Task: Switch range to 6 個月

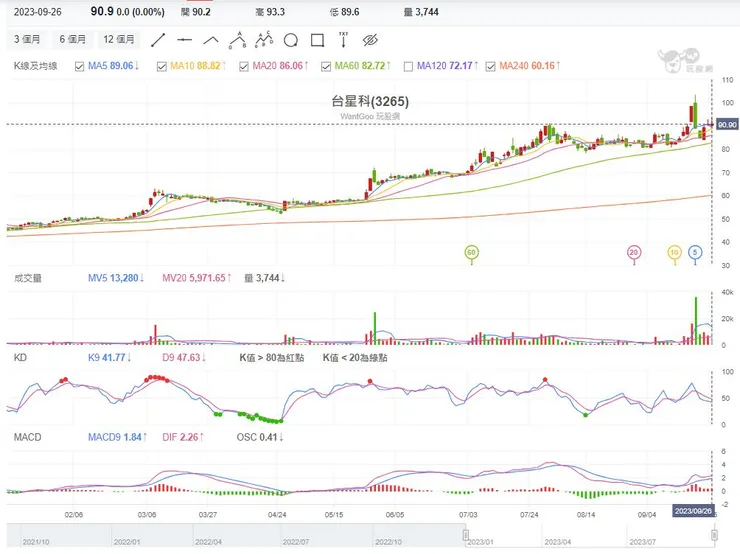Action: (x=72, y=40)
